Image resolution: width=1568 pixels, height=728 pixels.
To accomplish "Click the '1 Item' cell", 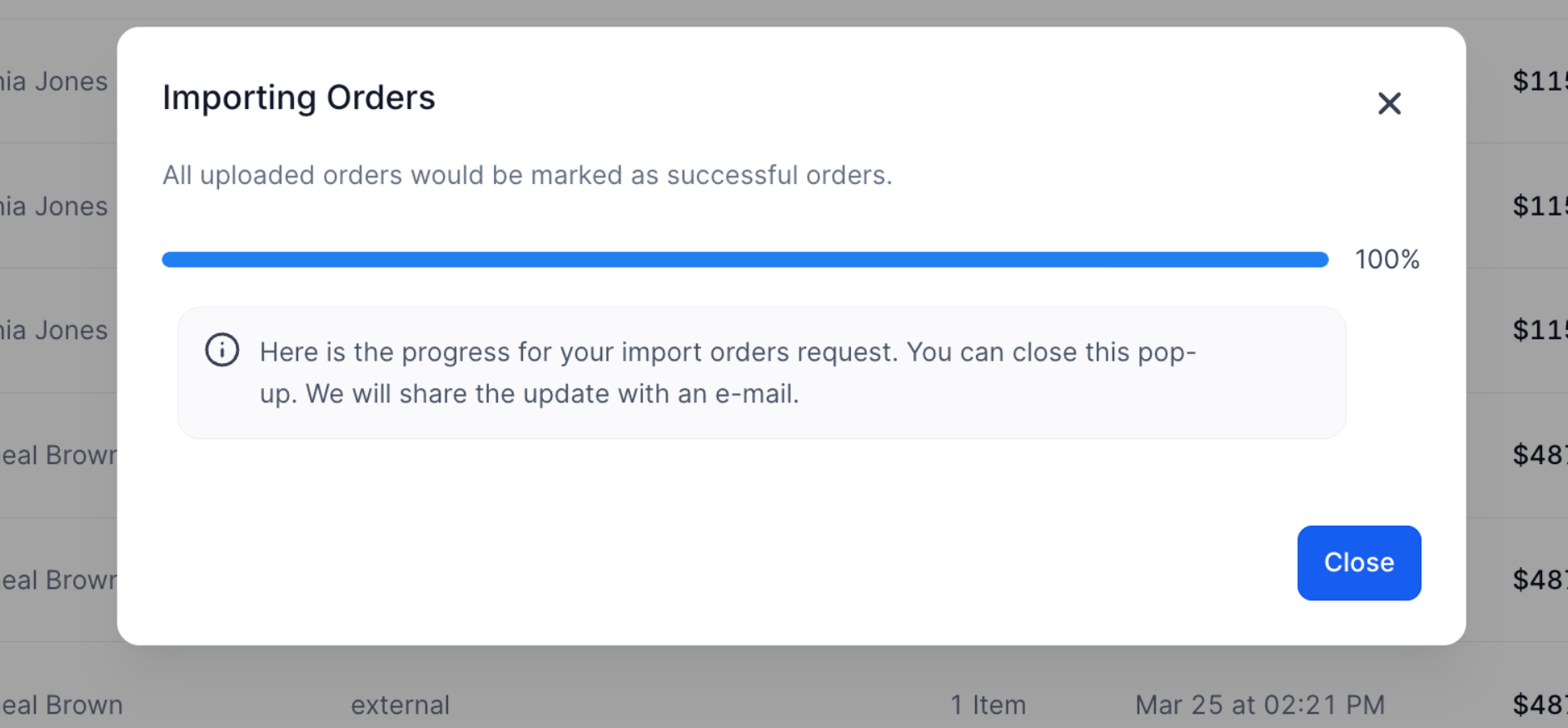I will 988,705.
